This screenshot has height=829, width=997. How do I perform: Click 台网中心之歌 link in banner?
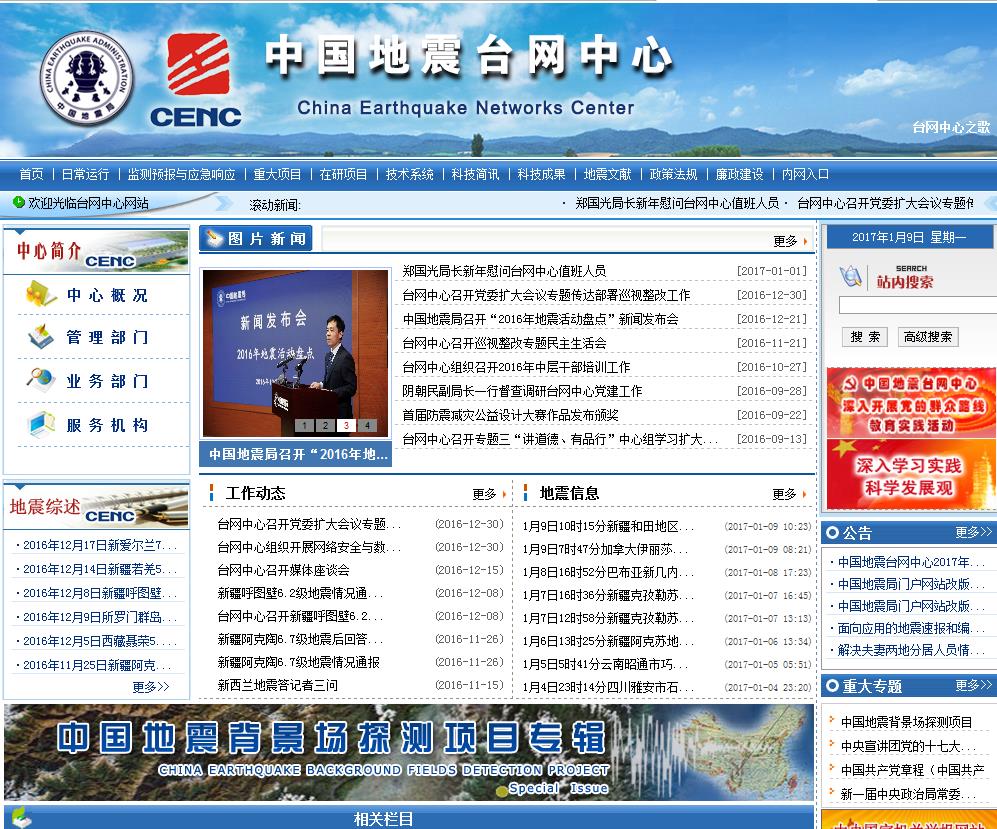point(951,127)
